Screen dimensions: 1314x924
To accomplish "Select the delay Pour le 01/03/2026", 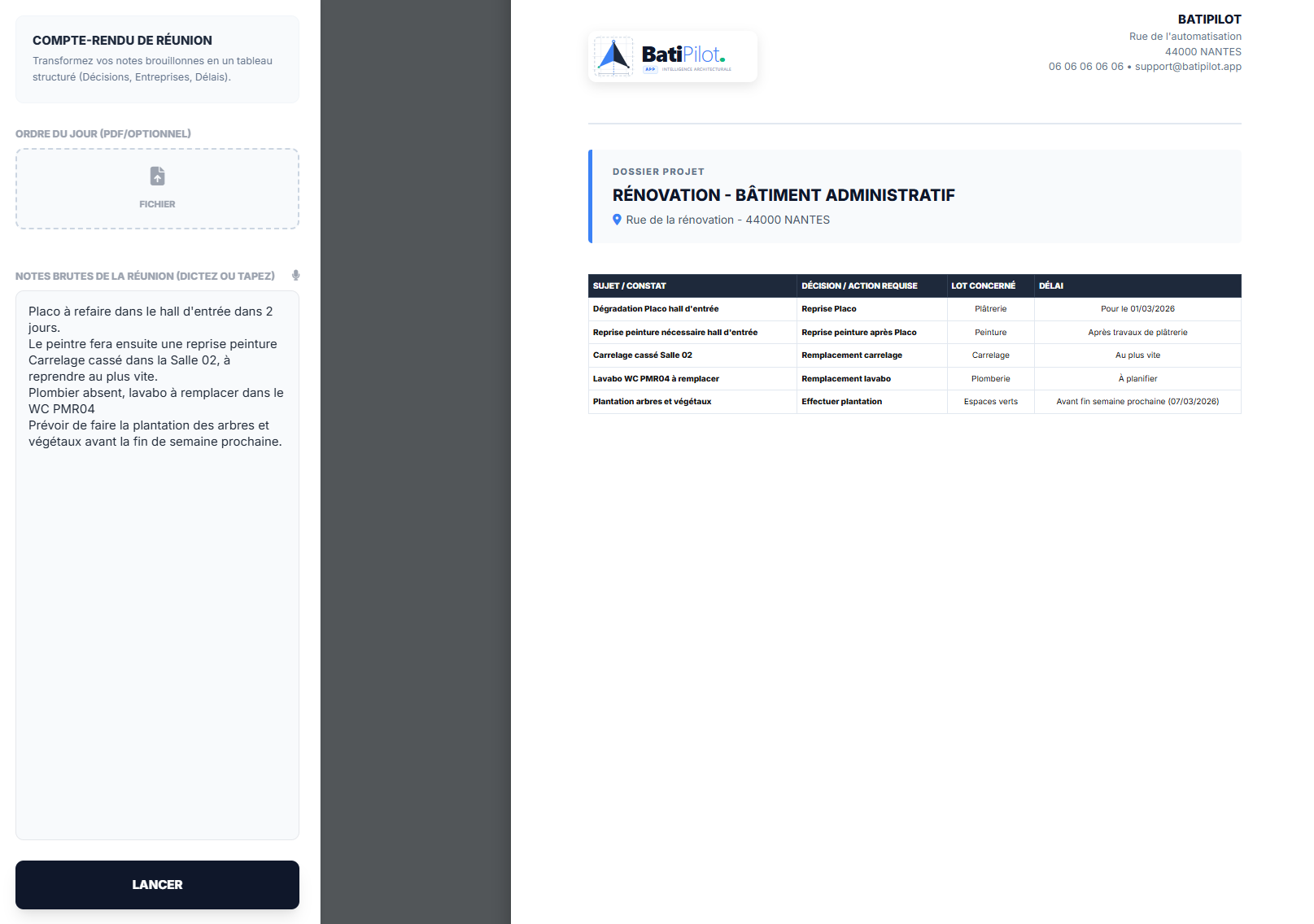I will [x=1138, y=309].
